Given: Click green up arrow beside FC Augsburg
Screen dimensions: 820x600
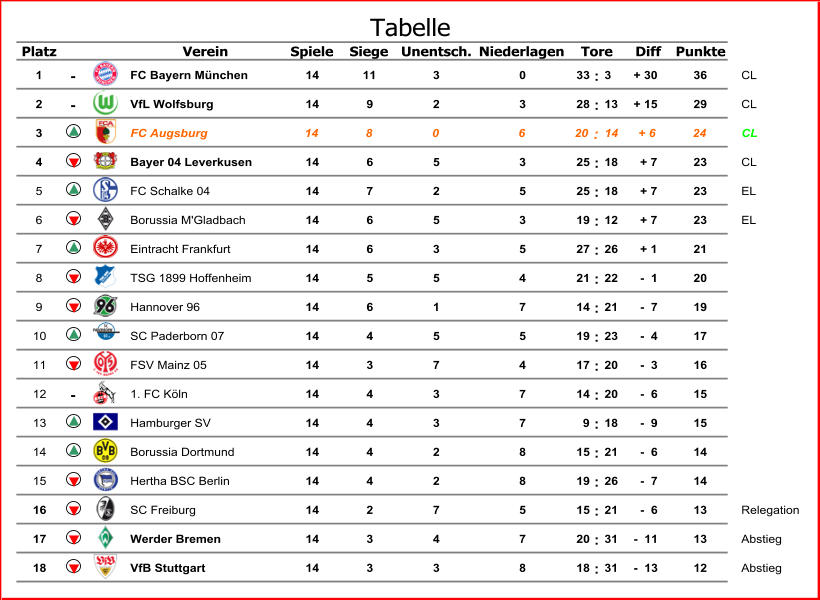Looking at the screenshot, I should (x=73, y=131).
